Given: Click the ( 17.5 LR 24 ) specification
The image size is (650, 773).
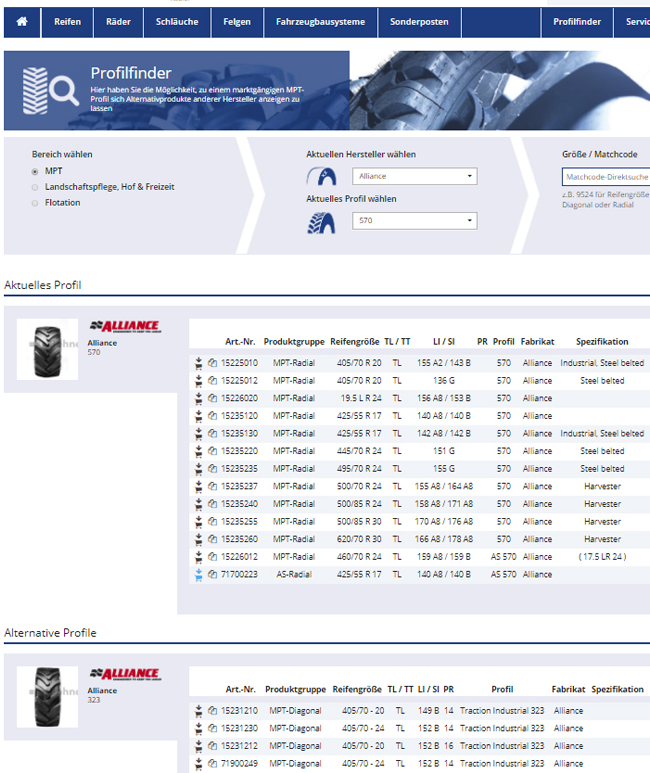Looking at the screenshot, I should pyautogui.click(x=602, y=557).
